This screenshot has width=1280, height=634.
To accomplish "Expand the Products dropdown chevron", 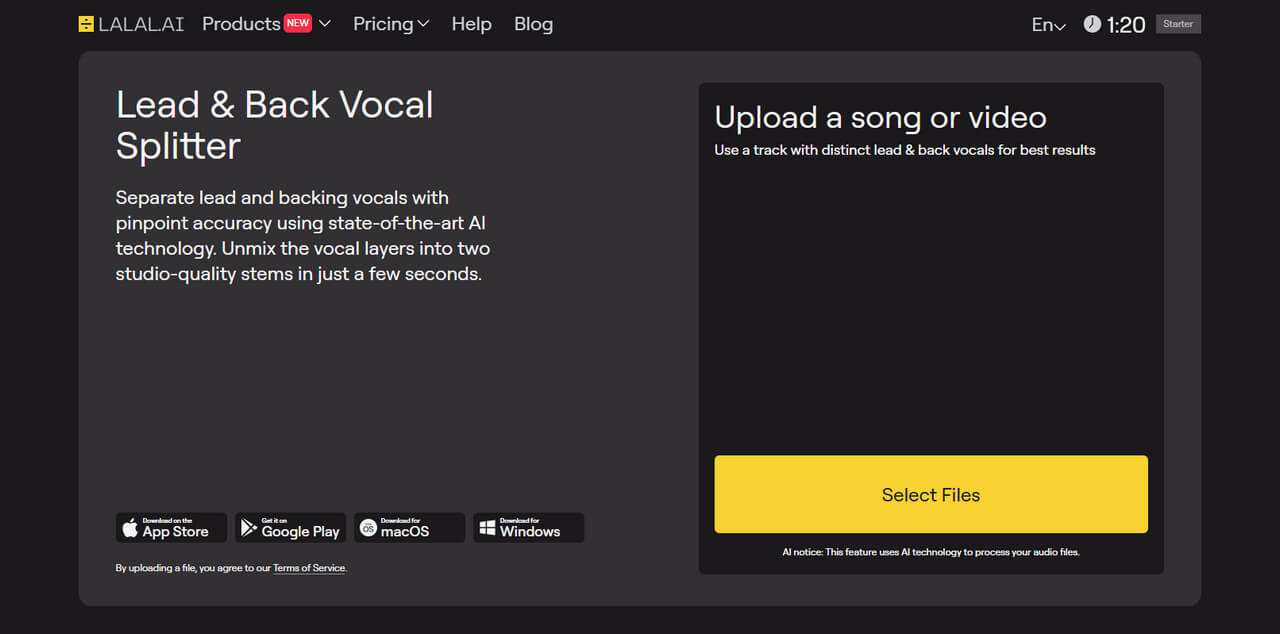I will 324,24.
